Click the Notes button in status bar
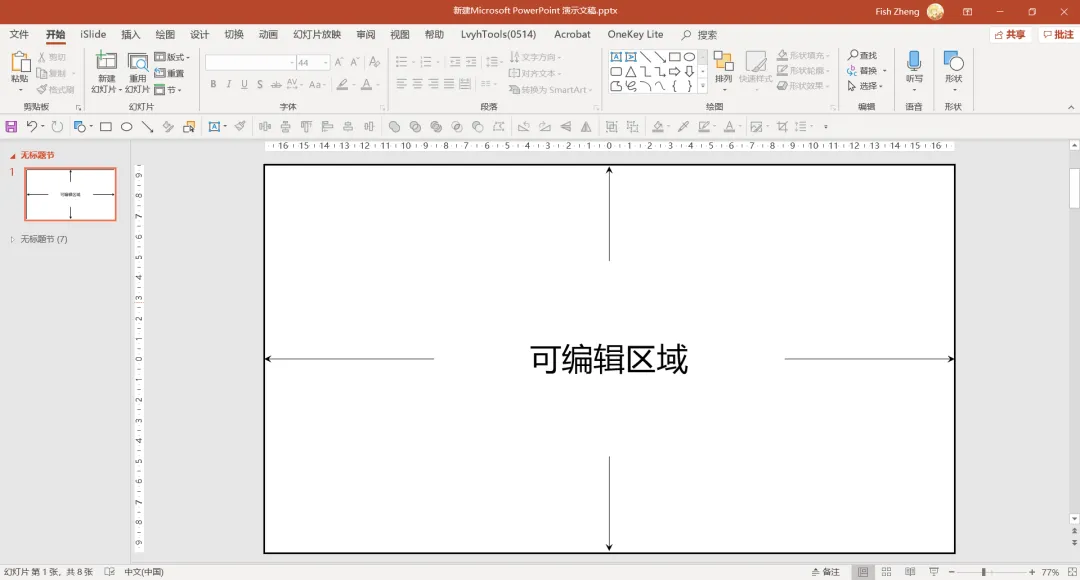This screenshot has height=580, width=1080. point(826,572)
